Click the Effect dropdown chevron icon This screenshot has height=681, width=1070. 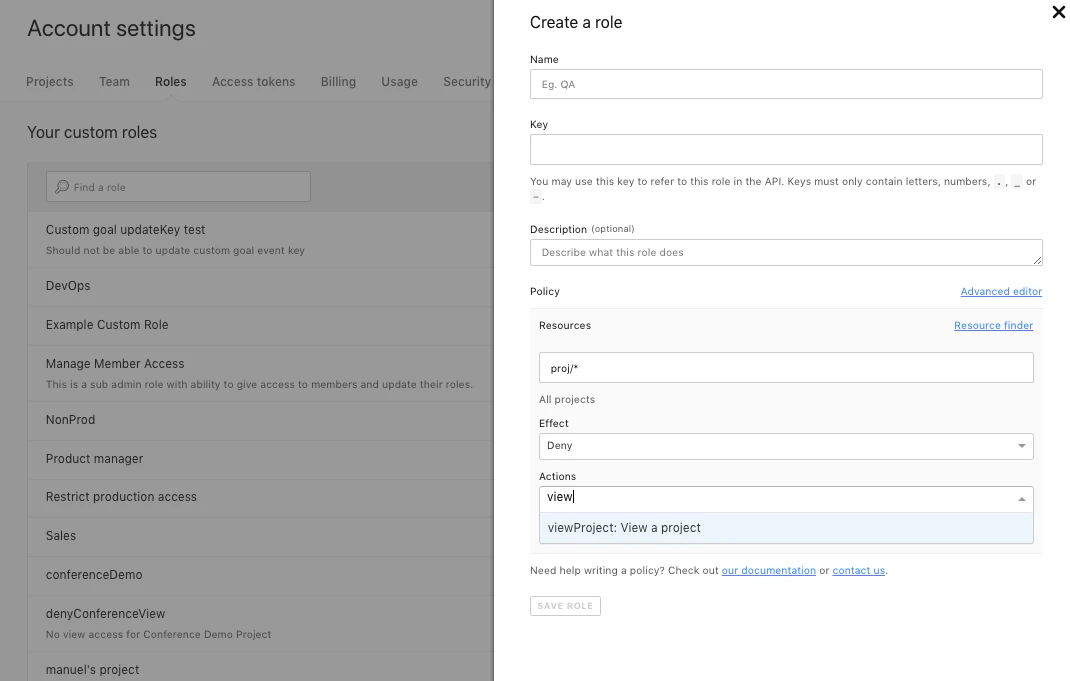1022,445
